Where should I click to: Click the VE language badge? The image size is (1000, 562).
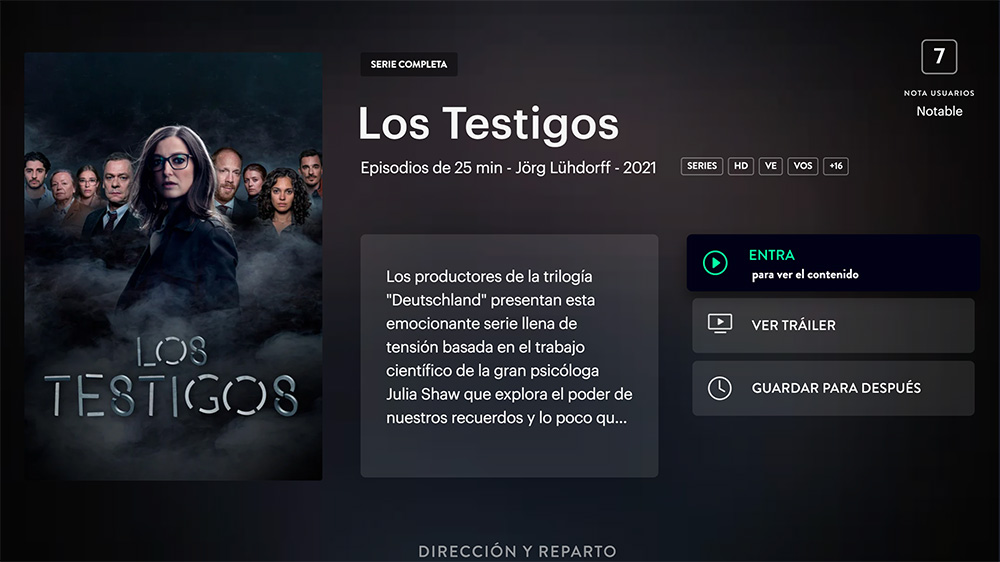770,166
